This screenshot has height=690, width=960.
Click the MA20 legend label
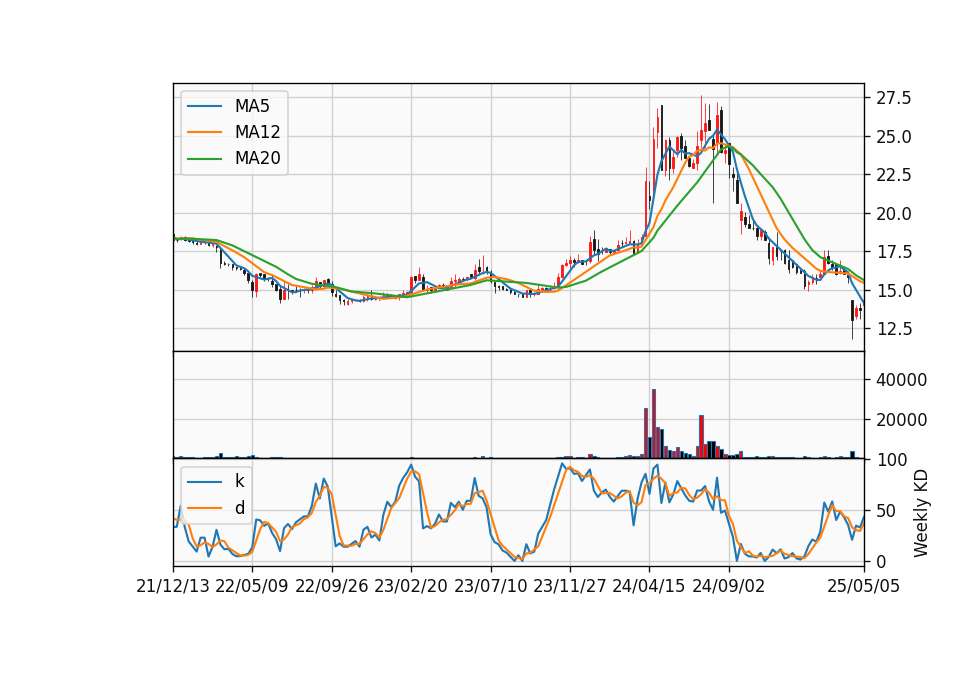pos(257,158)
